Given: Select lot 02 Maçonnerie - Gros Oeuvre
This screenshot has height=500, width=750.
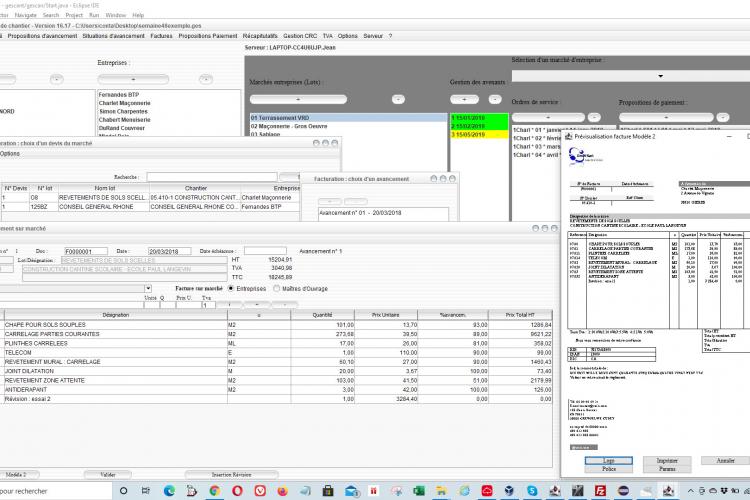Looking at the screenshot, I should click(348, 126).
